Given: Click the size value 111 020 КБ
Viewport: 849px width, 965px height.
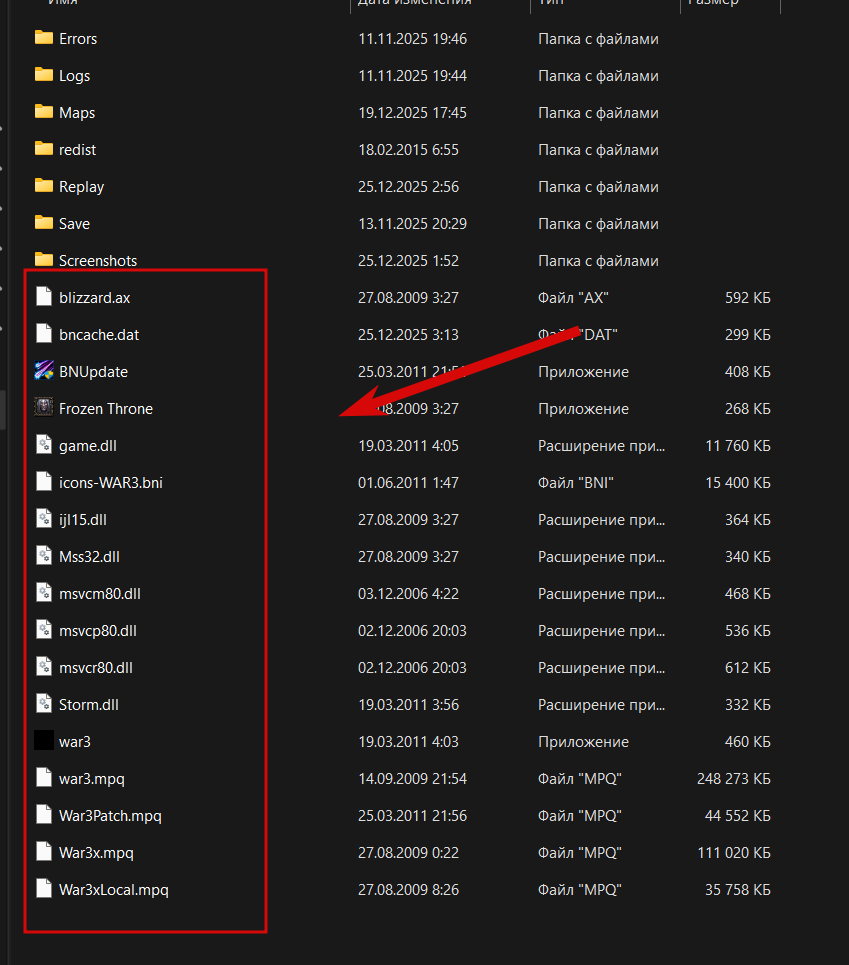Looking at the screenshot, I should coord(734,852).
